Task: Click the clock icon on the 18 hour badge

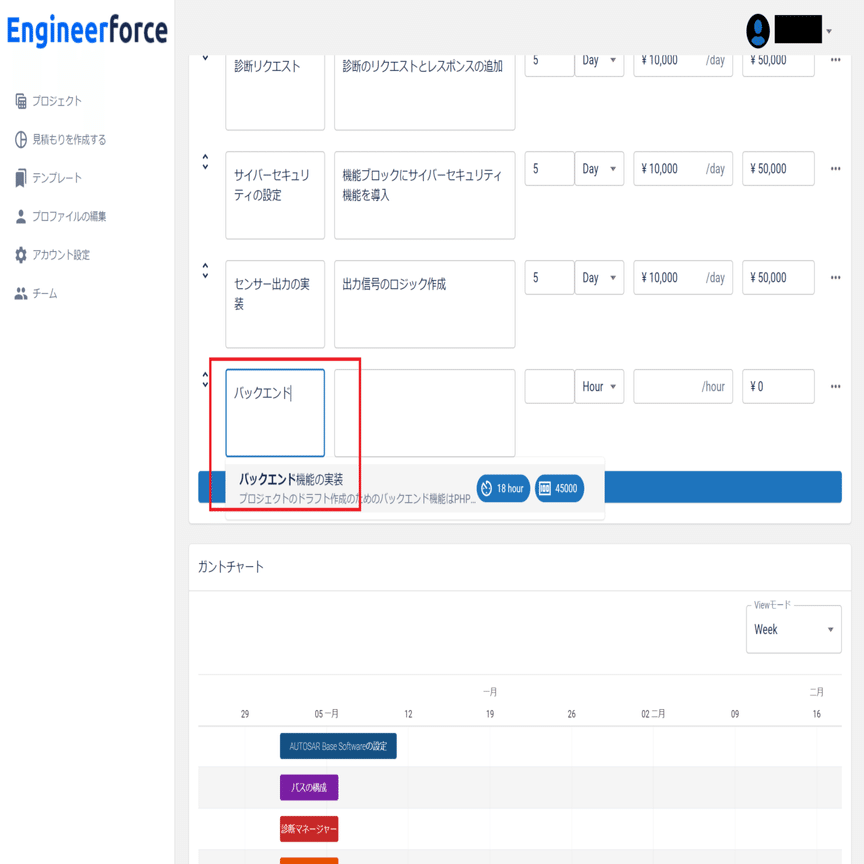Action: click(489, 488)
